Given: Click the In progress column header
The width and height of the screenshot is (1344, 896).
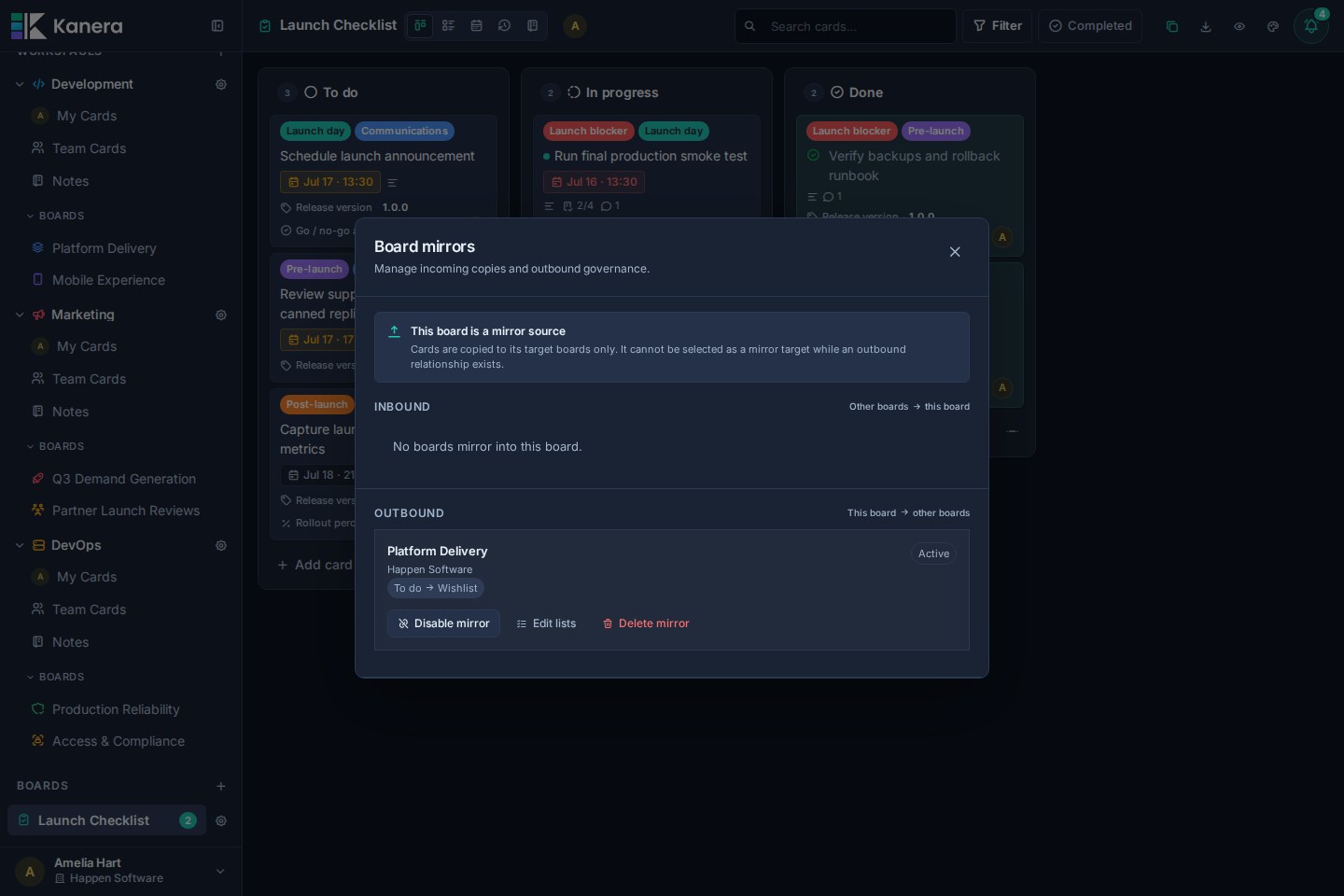Looking at the screenshot, I should click(x=622, y=92).
